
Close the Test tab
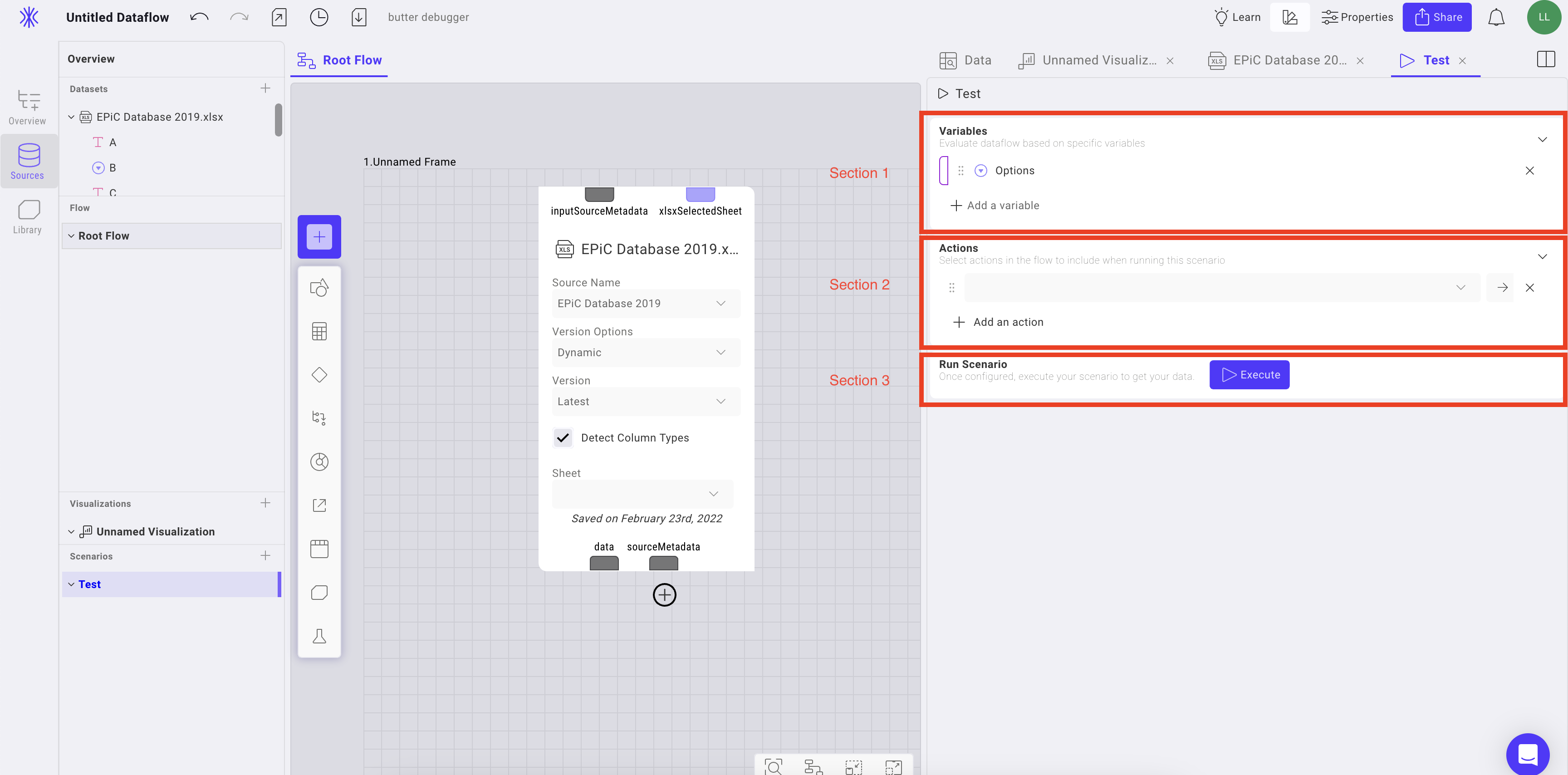point(1462,60)
